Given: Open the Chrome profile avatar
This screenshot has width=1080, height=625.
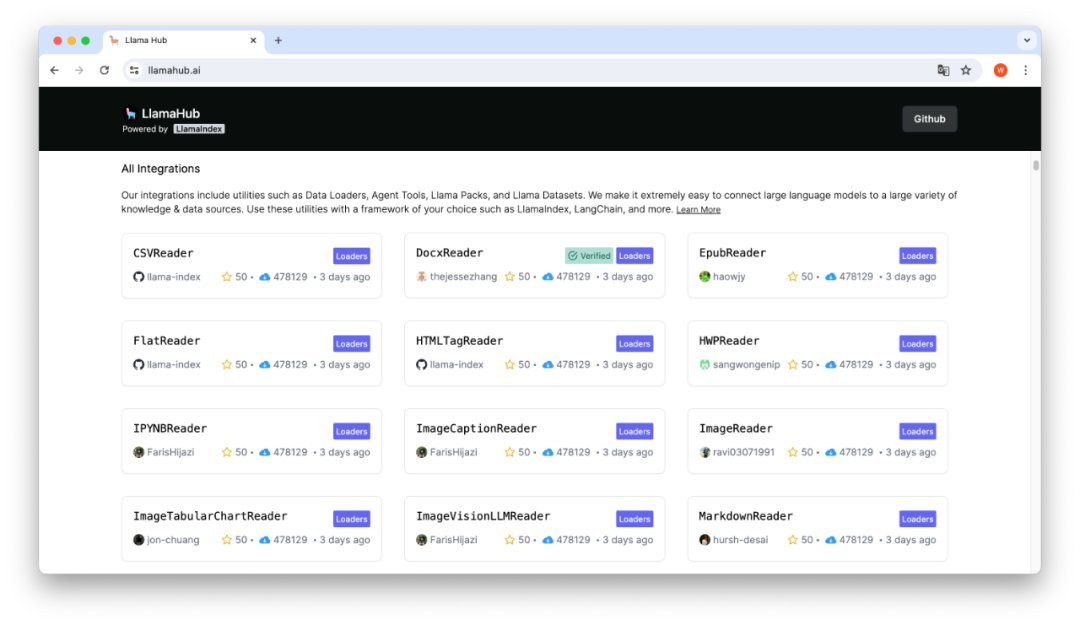Looking at the screenshot, I should point(1001,70).
